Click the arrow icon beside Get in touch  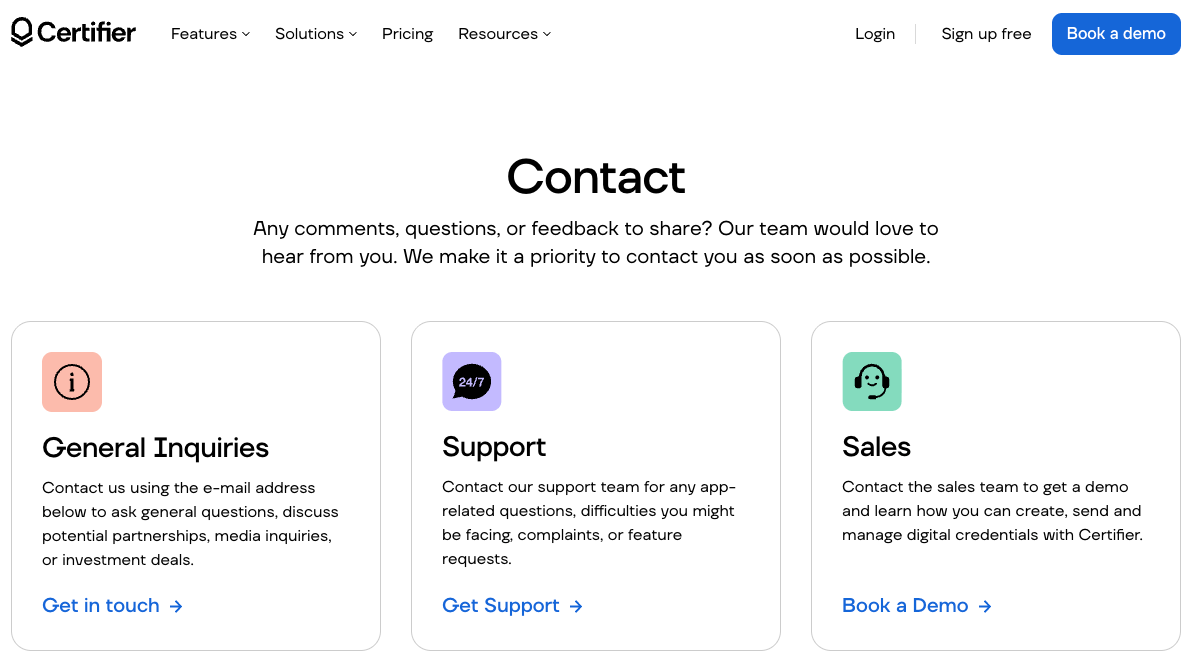[x=176, y=606]
